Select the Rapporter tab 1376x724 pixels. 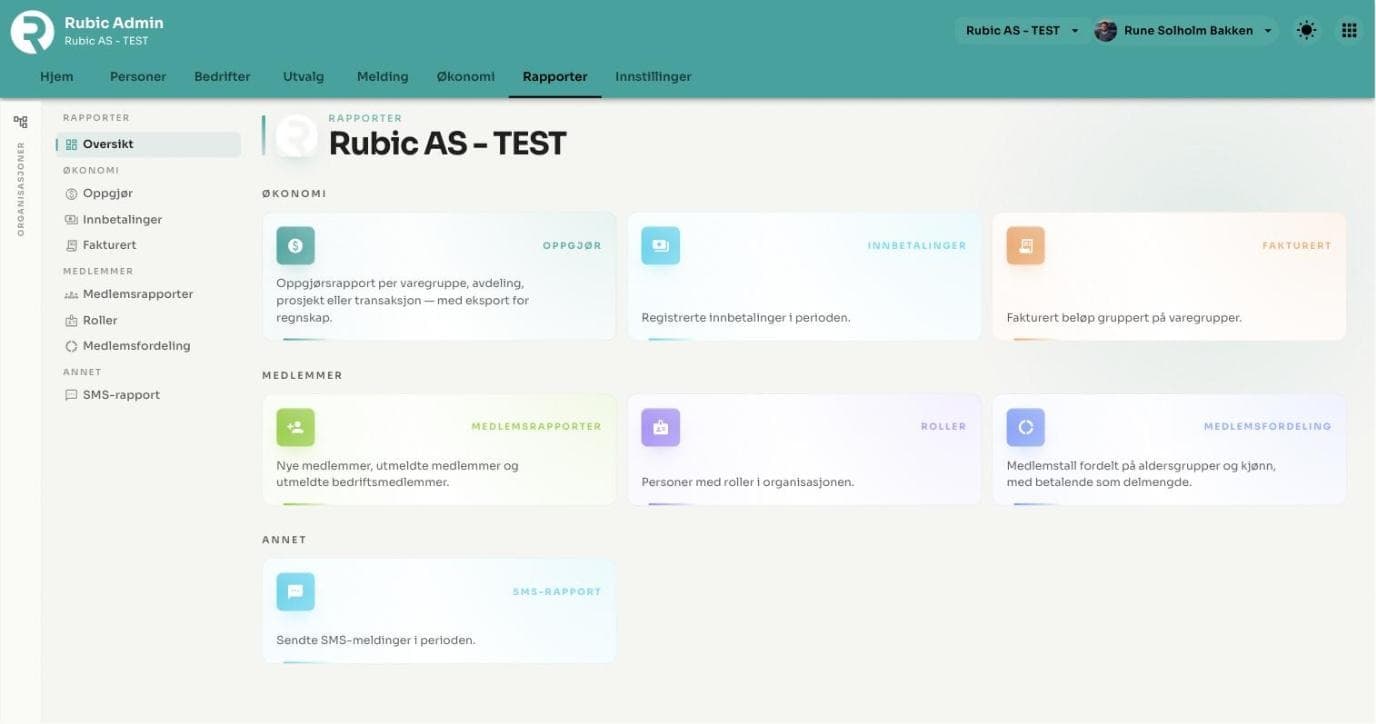555,77
